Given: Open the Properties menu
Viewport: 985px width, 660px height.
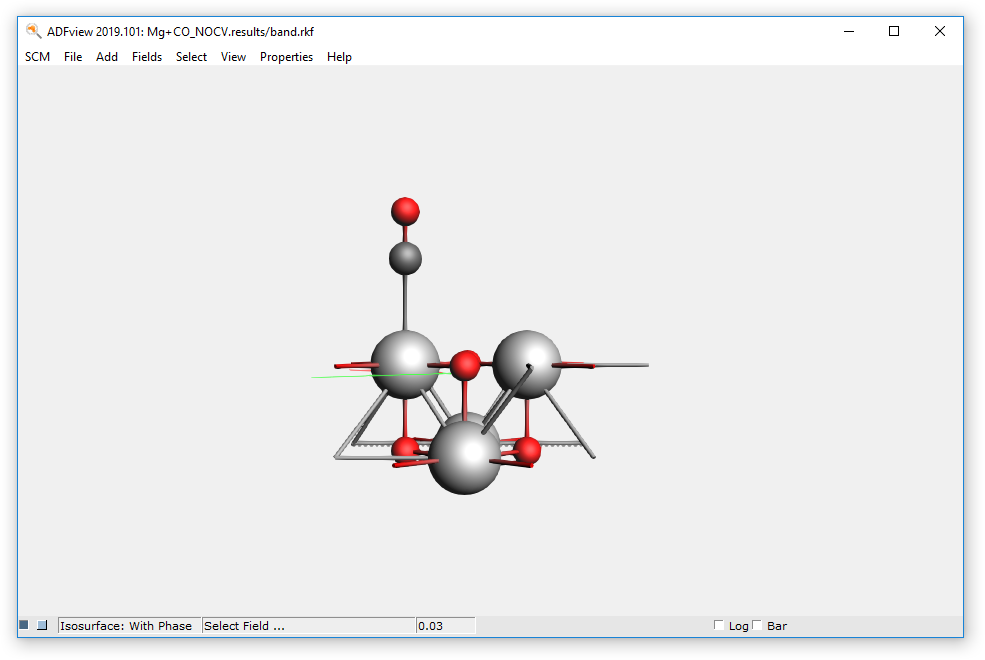Looking at the screenshot, I should (286, 57).
